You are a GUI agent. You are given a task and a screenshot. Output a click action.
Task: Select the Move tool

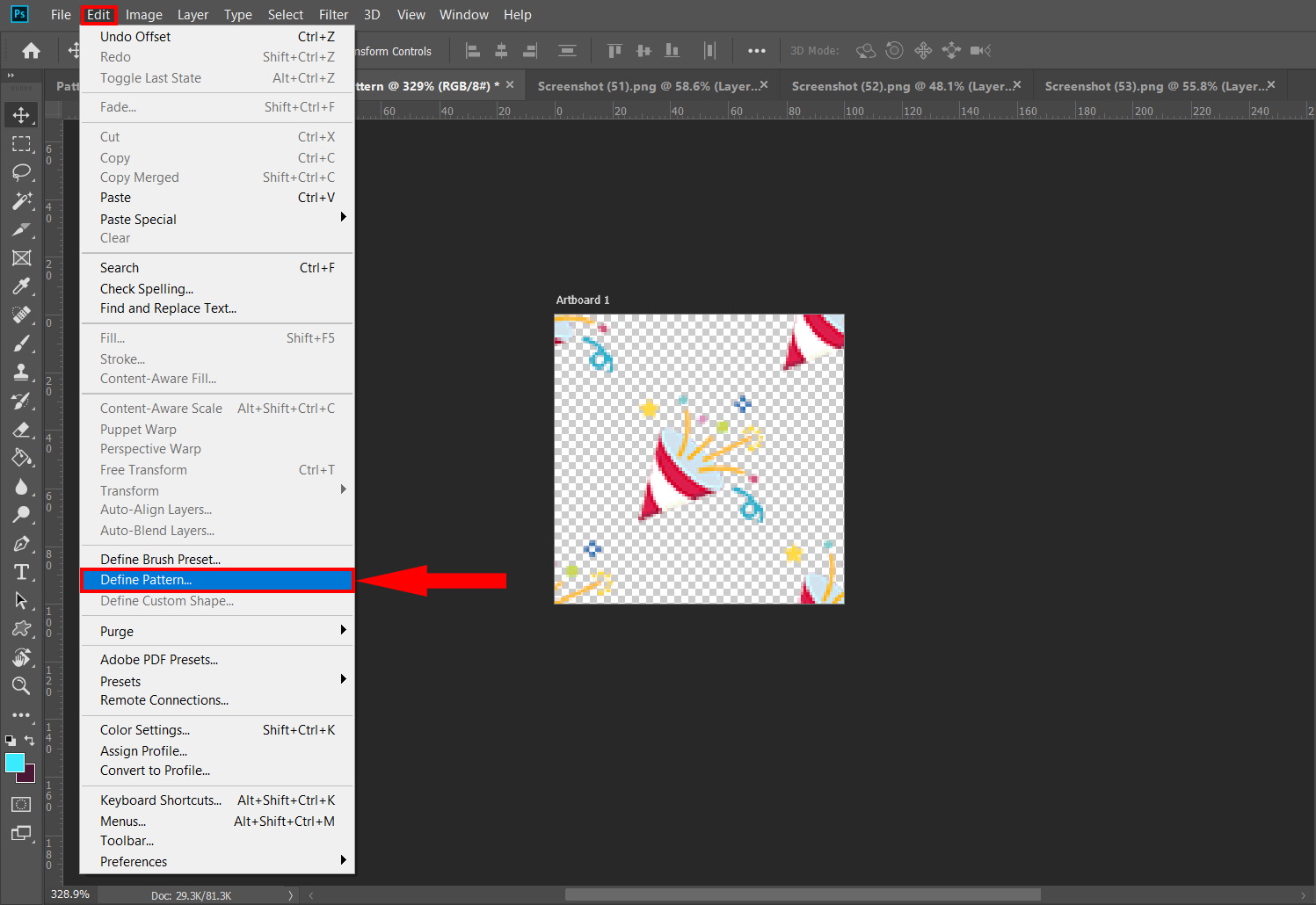[x=21, y=115]
